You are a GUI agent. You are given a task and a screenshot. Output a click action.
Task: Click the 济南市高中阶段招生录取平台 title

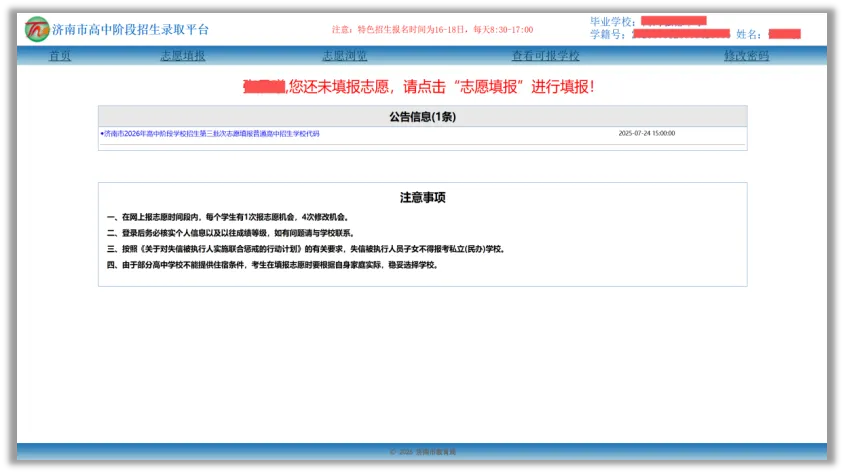130,30
